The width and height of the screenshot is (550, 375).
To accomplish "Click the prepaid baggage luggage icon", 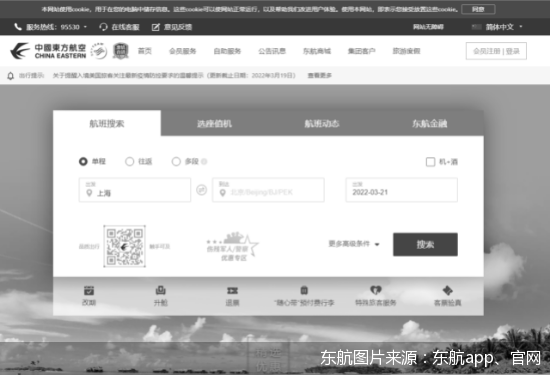I will coord(304,290).
